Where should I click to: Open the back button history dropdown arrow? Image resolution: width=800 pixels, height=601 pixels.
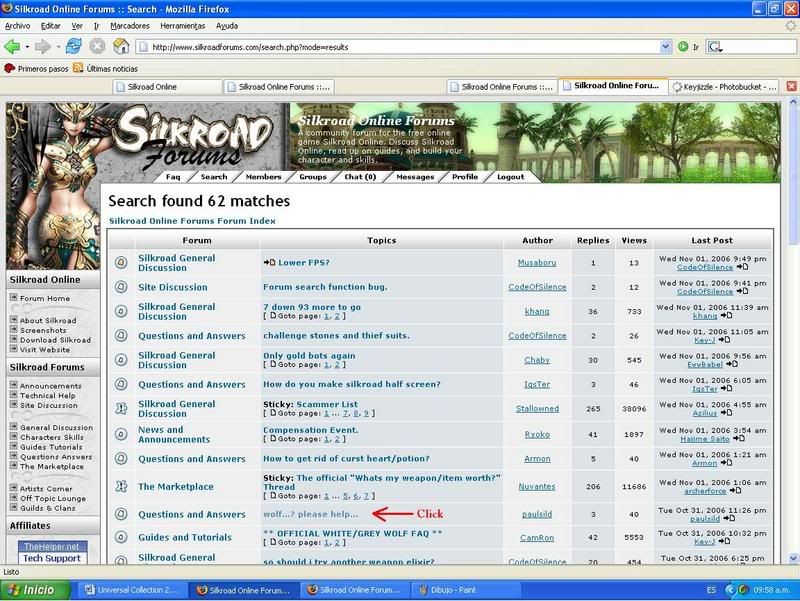(27, 47)
